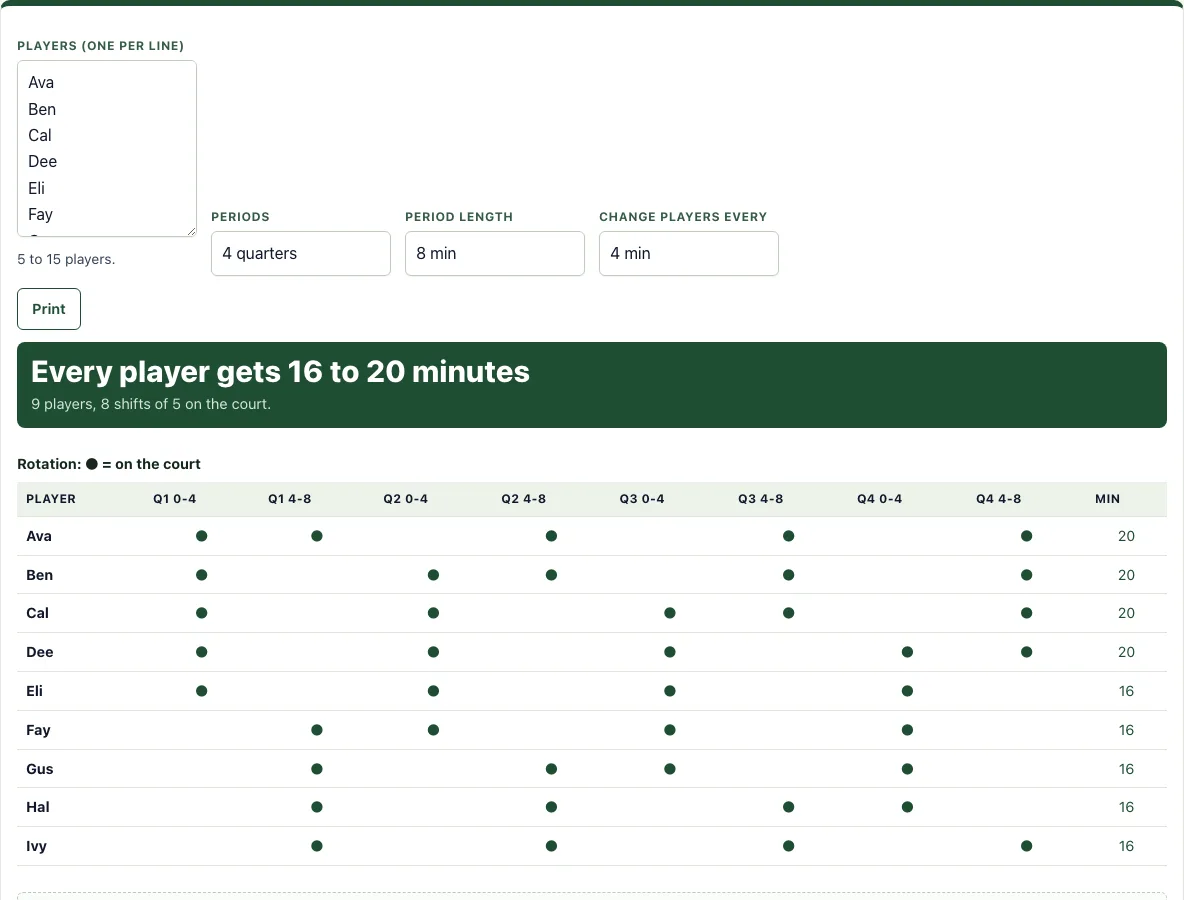Image resolution: width=1184 pixels, height=900 pixels.
Task: Click Ben's on-court dot for Q2 0-4
Action: pos(433,575)
